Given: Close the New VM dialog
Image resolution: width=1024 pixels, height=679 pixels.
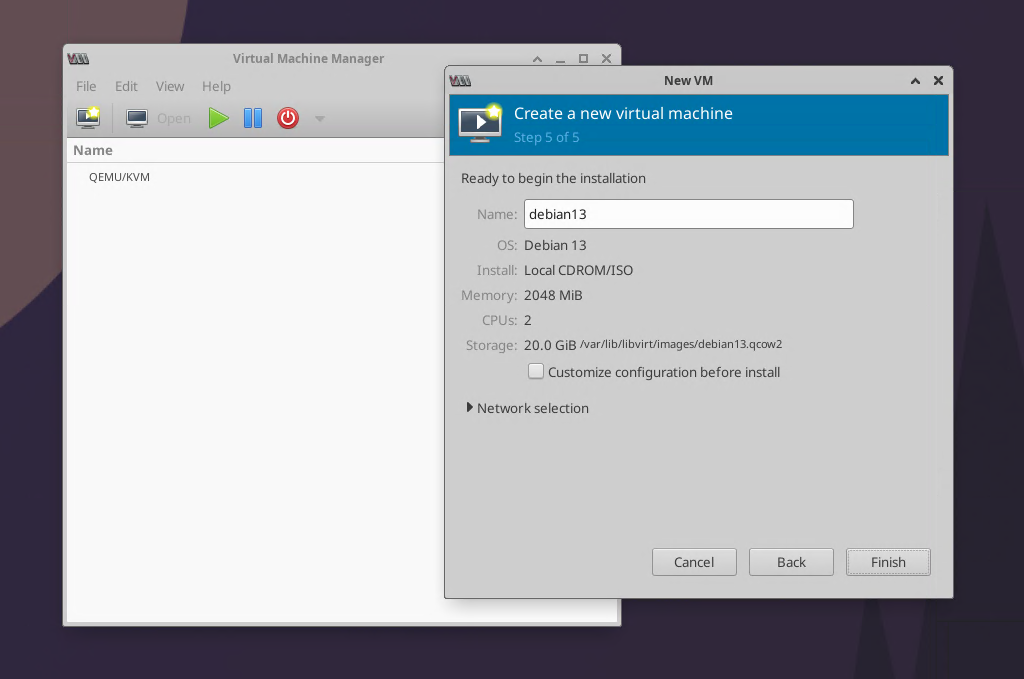Looking at the screenshot, I should point(938,80).
